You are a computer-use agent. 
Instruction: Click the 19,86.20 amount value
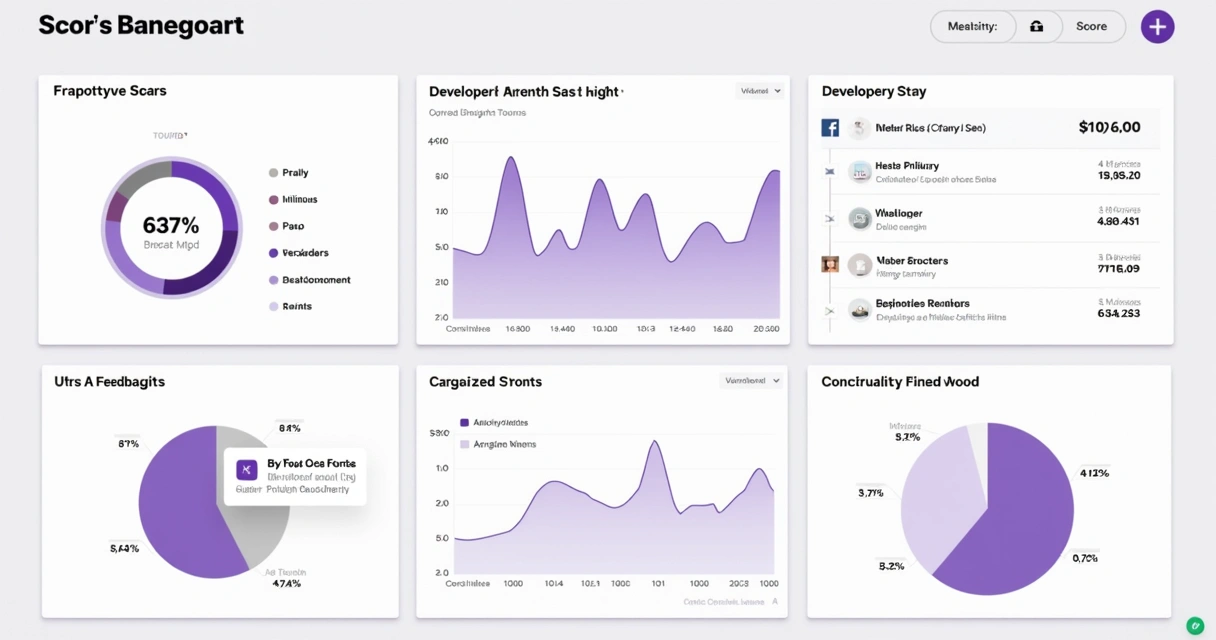pos(1118,175)
